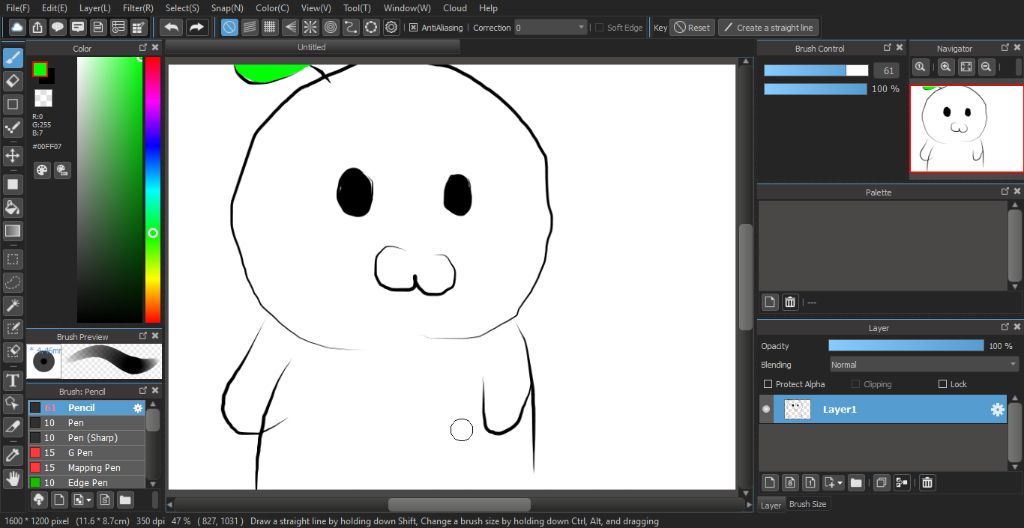Click the Reset button
Screen dimensions: 1024x528
click(692, 27)
